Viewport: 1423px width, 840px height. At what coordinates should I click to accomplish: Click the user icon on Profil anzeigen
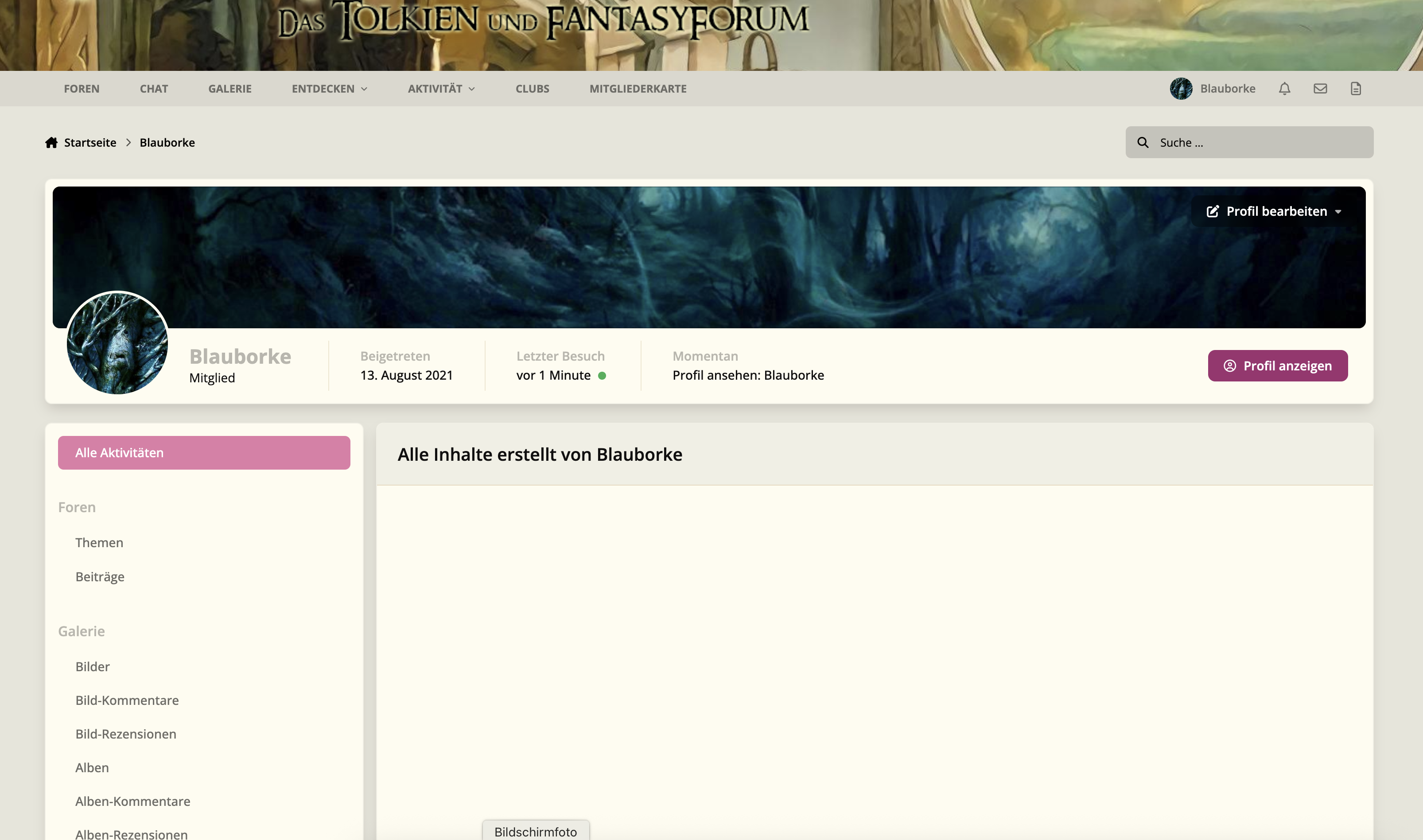tap(1229, 366)
